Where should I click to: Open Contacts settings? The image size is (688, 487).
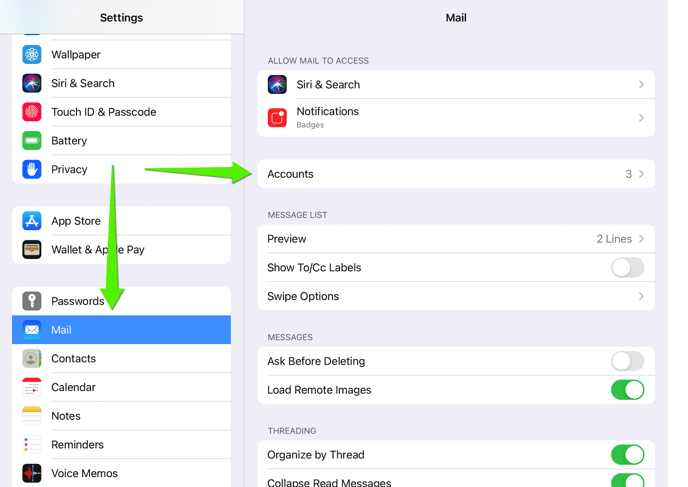tap(122, 358)
